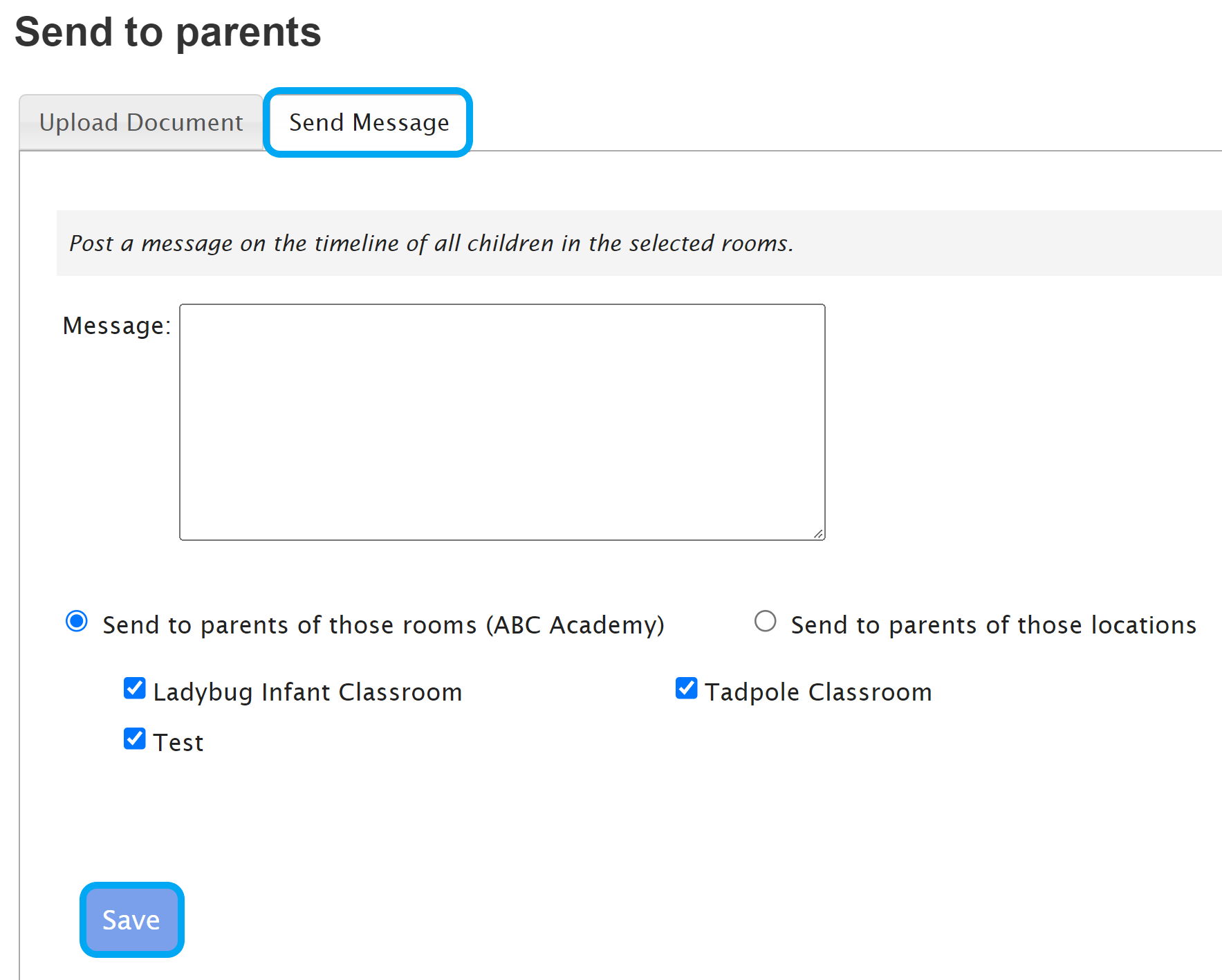Switch to the Upload Document tab
The width and height of the screenshot is (1222, 980).
(141, 122)
